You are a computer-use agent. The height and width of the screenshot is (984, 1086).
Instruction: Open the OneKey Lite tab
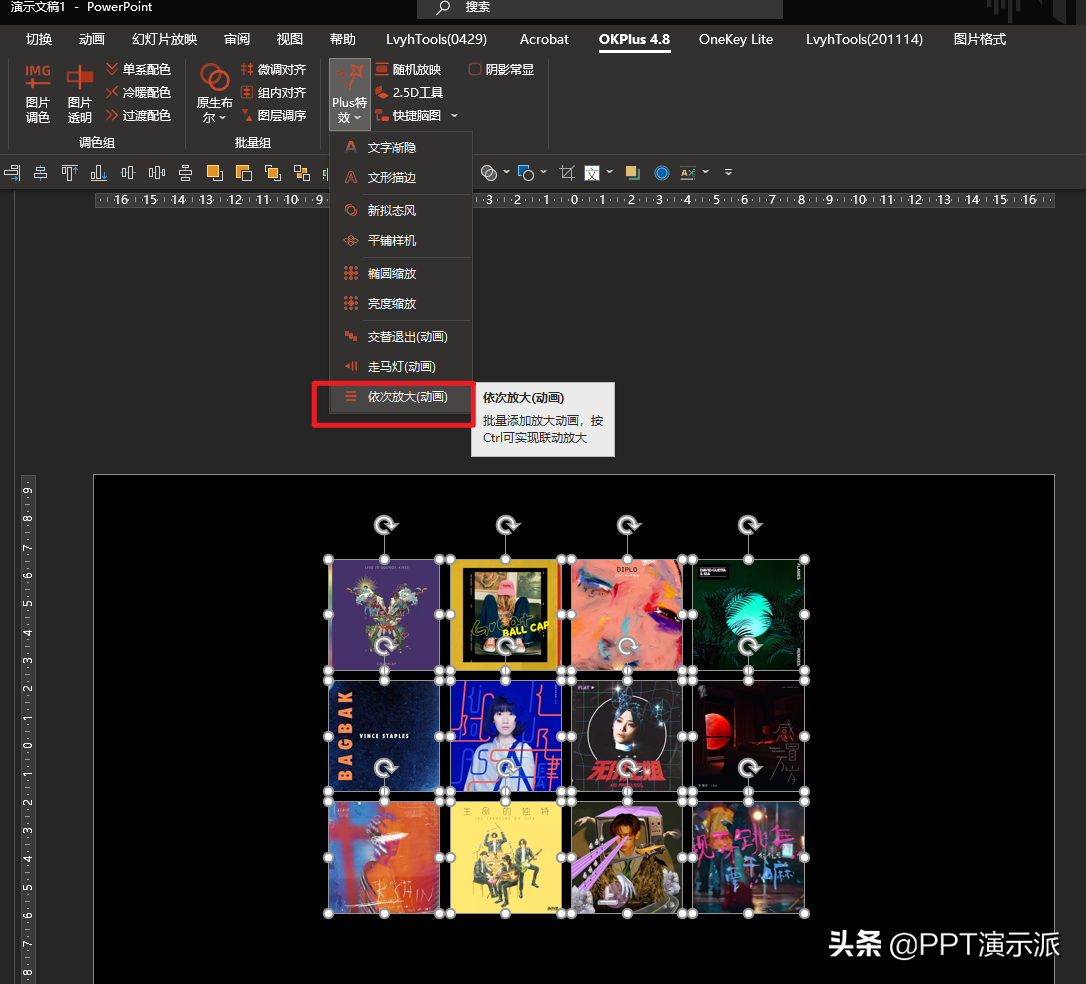(x=736, y=39)
